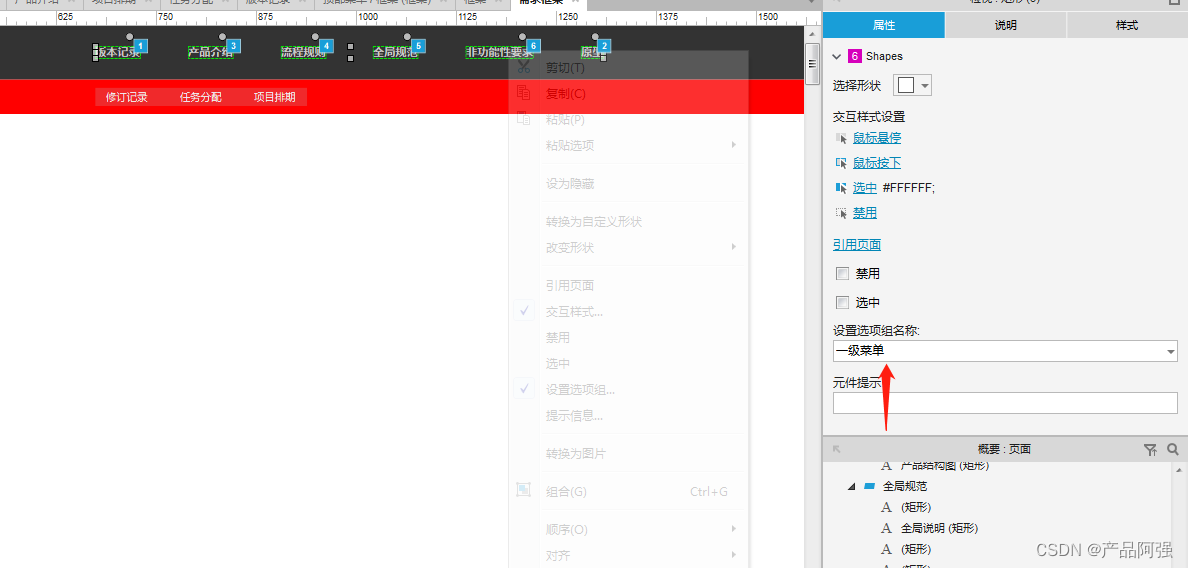Image resolution: width=1188 pixels, height=568 pixels.
Task: Click the A icon beside 产品结构图 (矩形)
Action: [x=886, y=467]
